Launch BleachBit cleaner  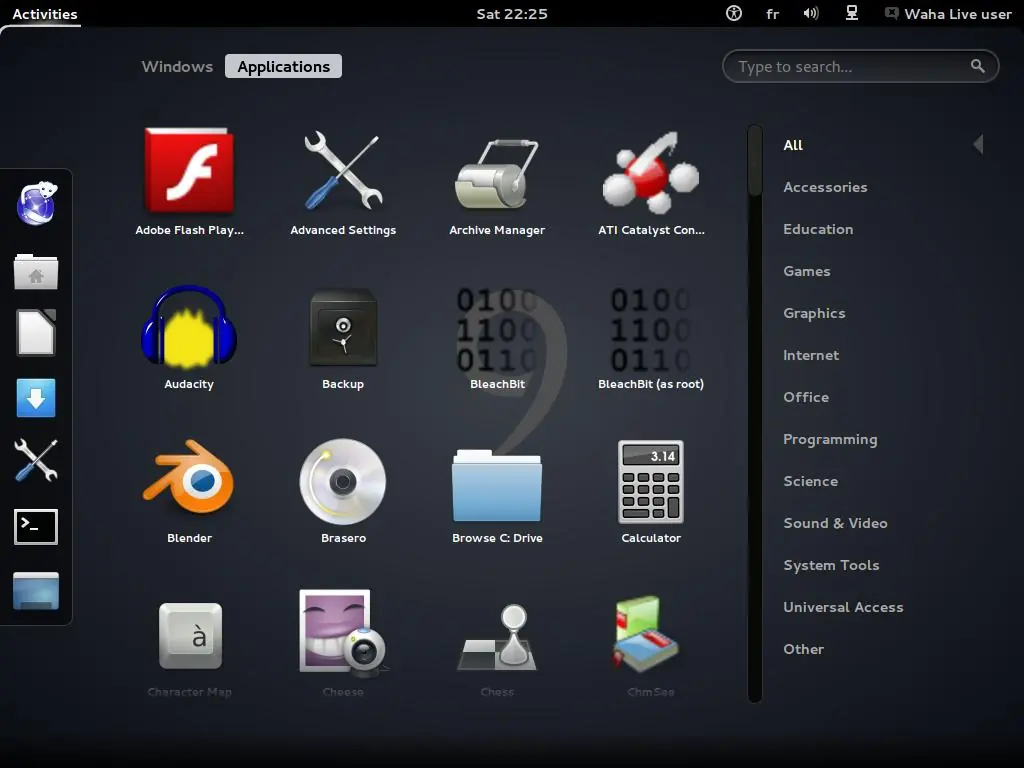pyautogui.click(x=497, y=336)
